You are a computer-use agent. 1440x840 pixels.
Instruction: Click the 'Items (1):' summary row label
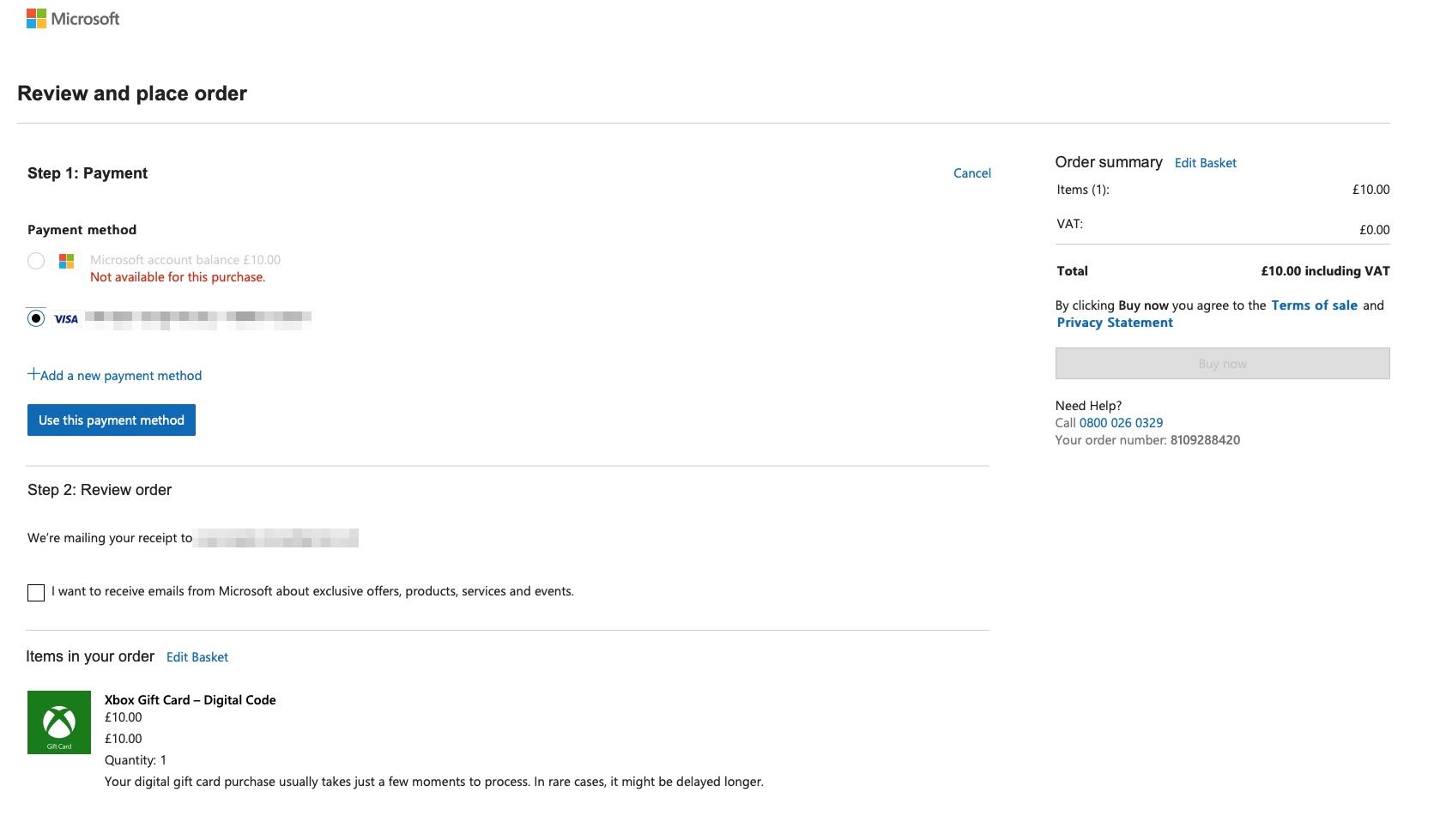coord(1083,190)
